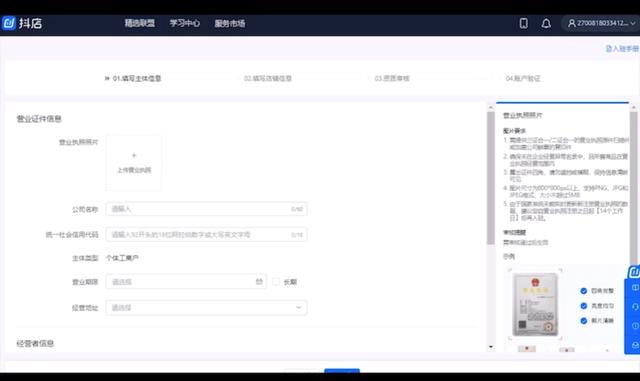
Task: Click the user avatar icon in header
Action: (572, 23)
